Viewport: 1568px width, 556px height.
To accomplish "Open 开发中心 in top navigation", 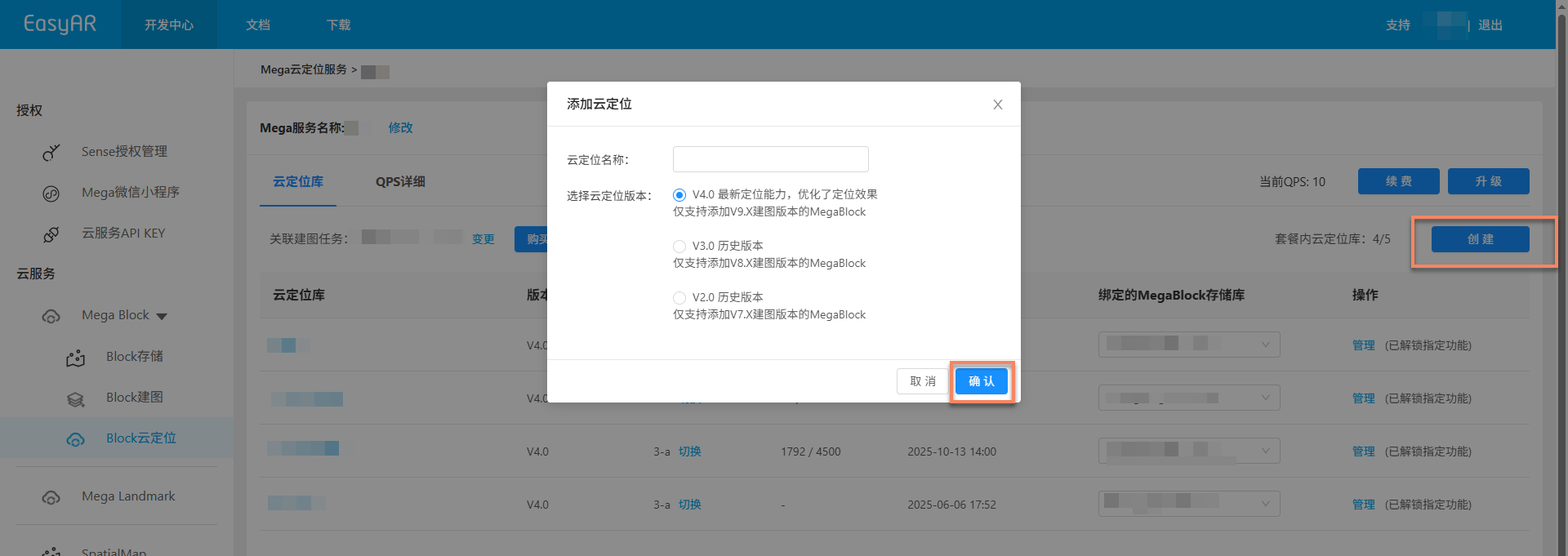I will pos(169,24).
